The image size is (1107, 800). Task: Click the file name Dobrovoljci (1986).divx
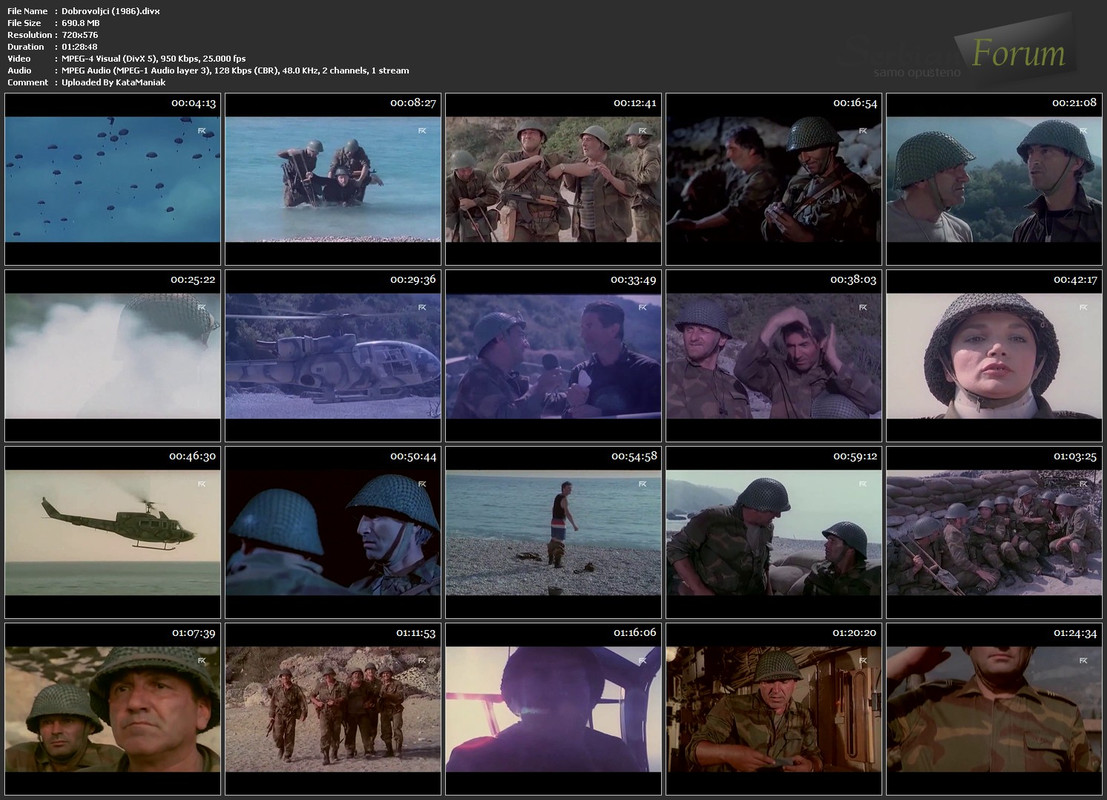pyautogui.click(x=111, y=11)
